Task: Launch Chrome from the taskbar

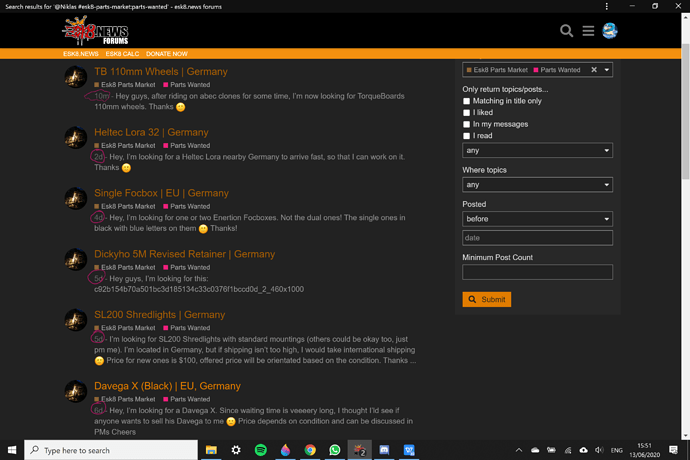Action: click(310, 451)
